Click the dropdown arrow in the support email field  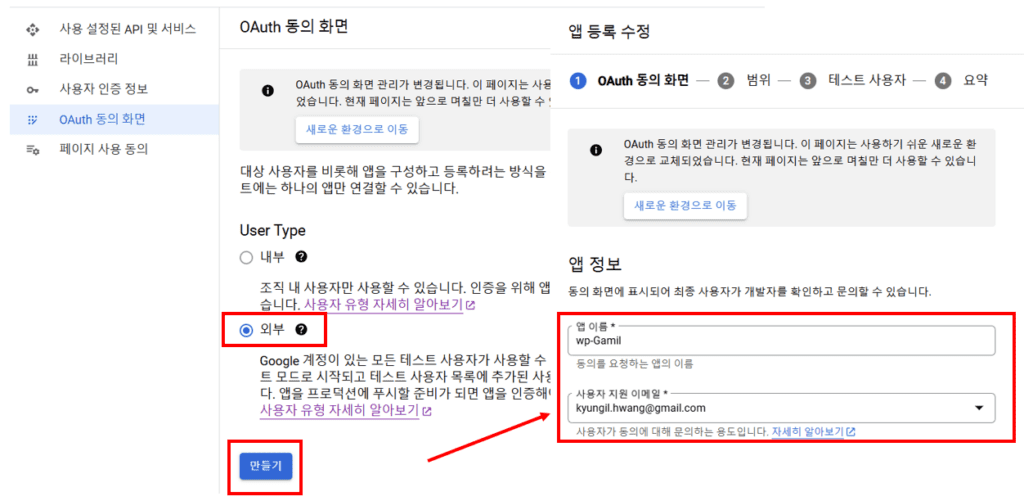coord(978,408)
